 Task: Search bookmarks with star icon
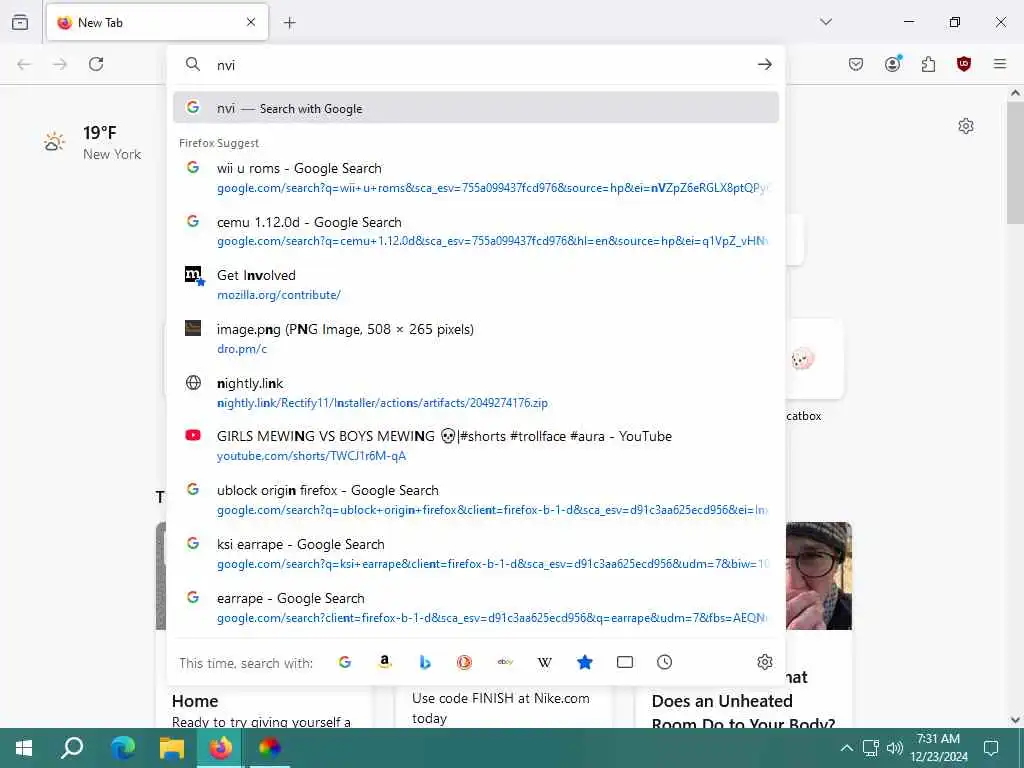[x=584, y=662]
